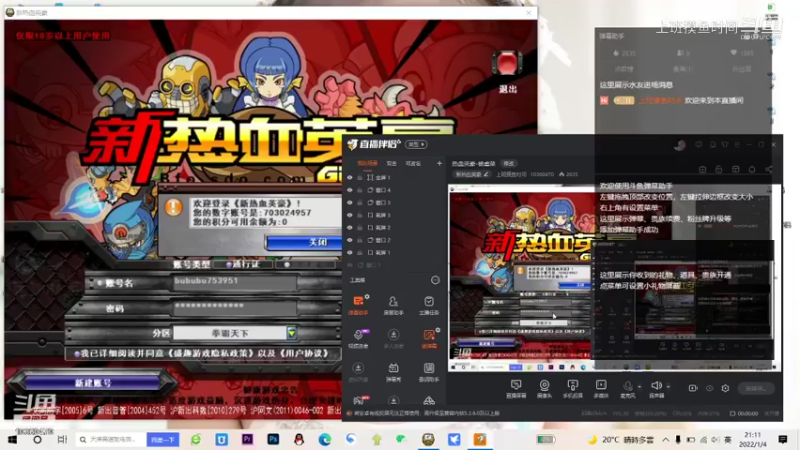Switch to the second scene tab
800x450 pixels.
coord(391,163)
